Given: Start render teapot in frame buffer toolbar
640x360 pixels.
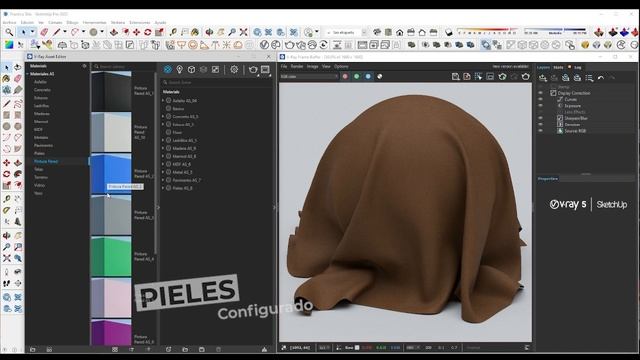Looking at the screenshot, I should 526,76.
